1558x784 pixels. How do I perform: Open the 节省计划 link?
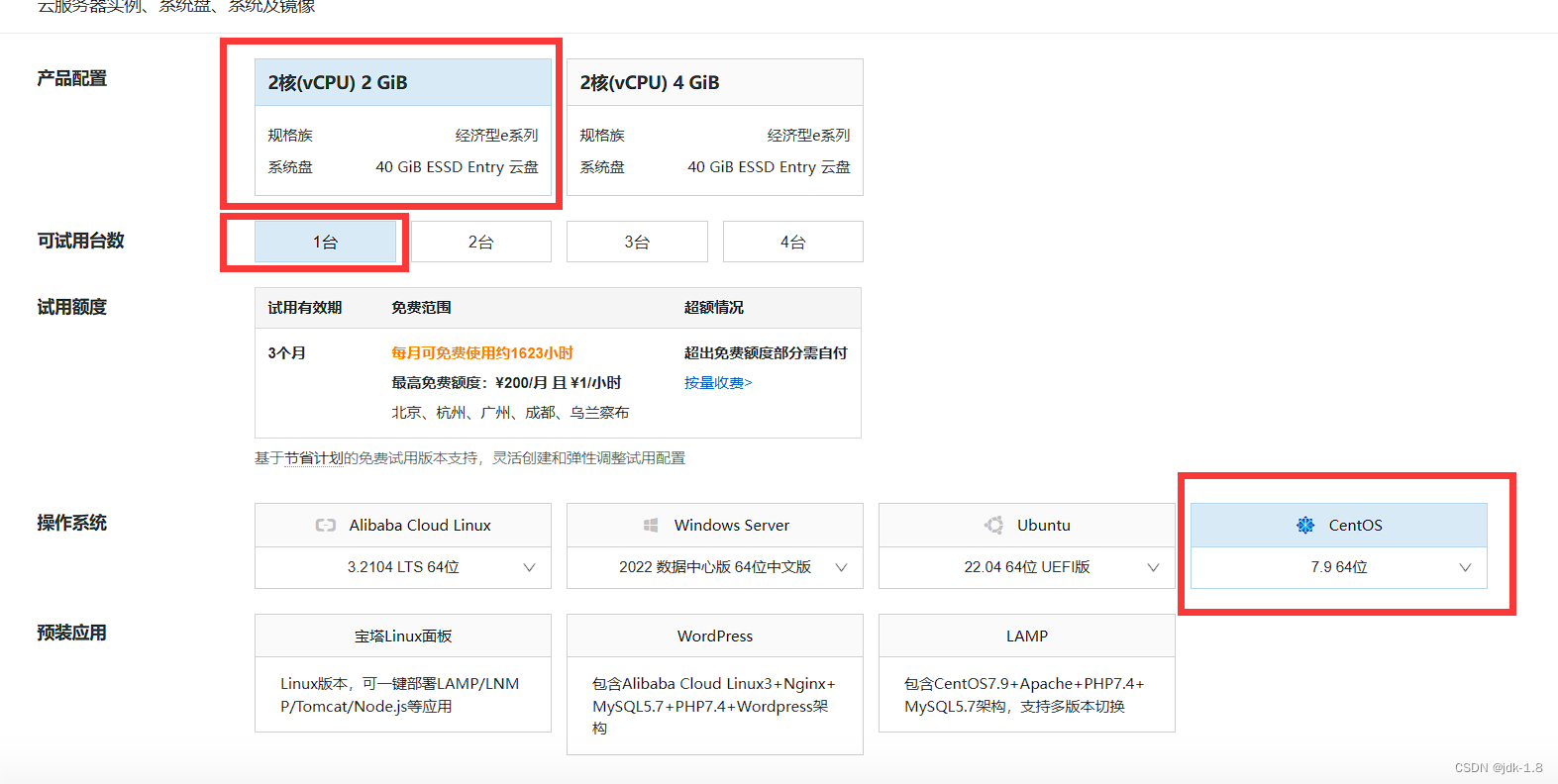(314, 458)
